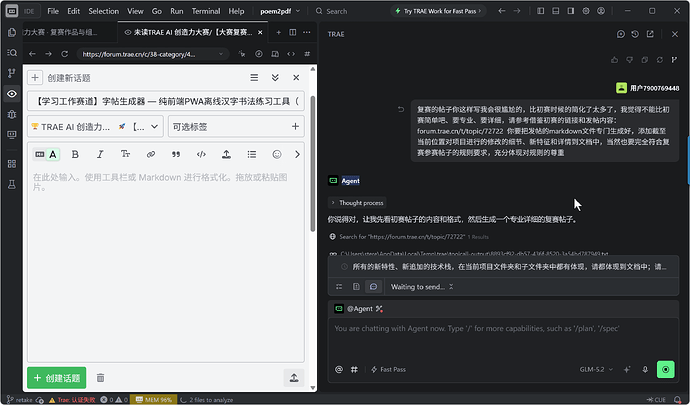The width and height of the screenshot is (690, 405).
Task: Copy the response with the copy icon
Action: tap(645, 60)
